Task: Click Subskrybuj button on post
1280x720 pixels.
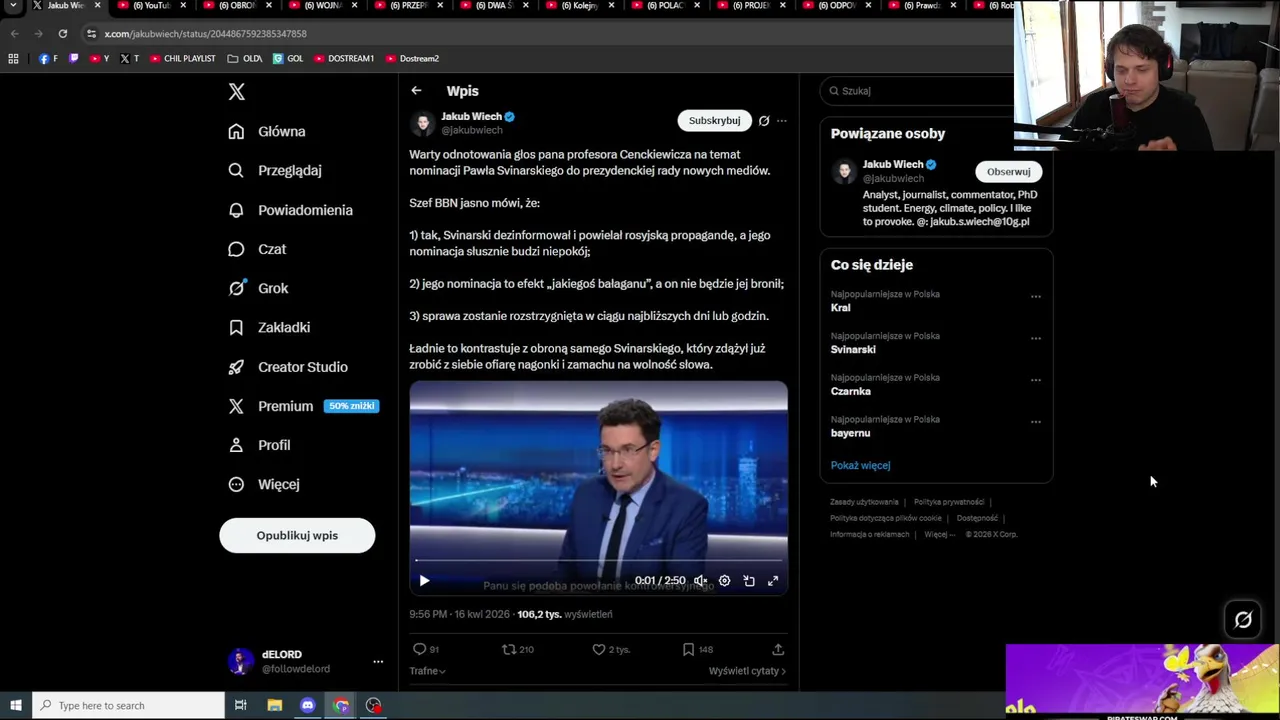Action: click(x=714, y=120)
